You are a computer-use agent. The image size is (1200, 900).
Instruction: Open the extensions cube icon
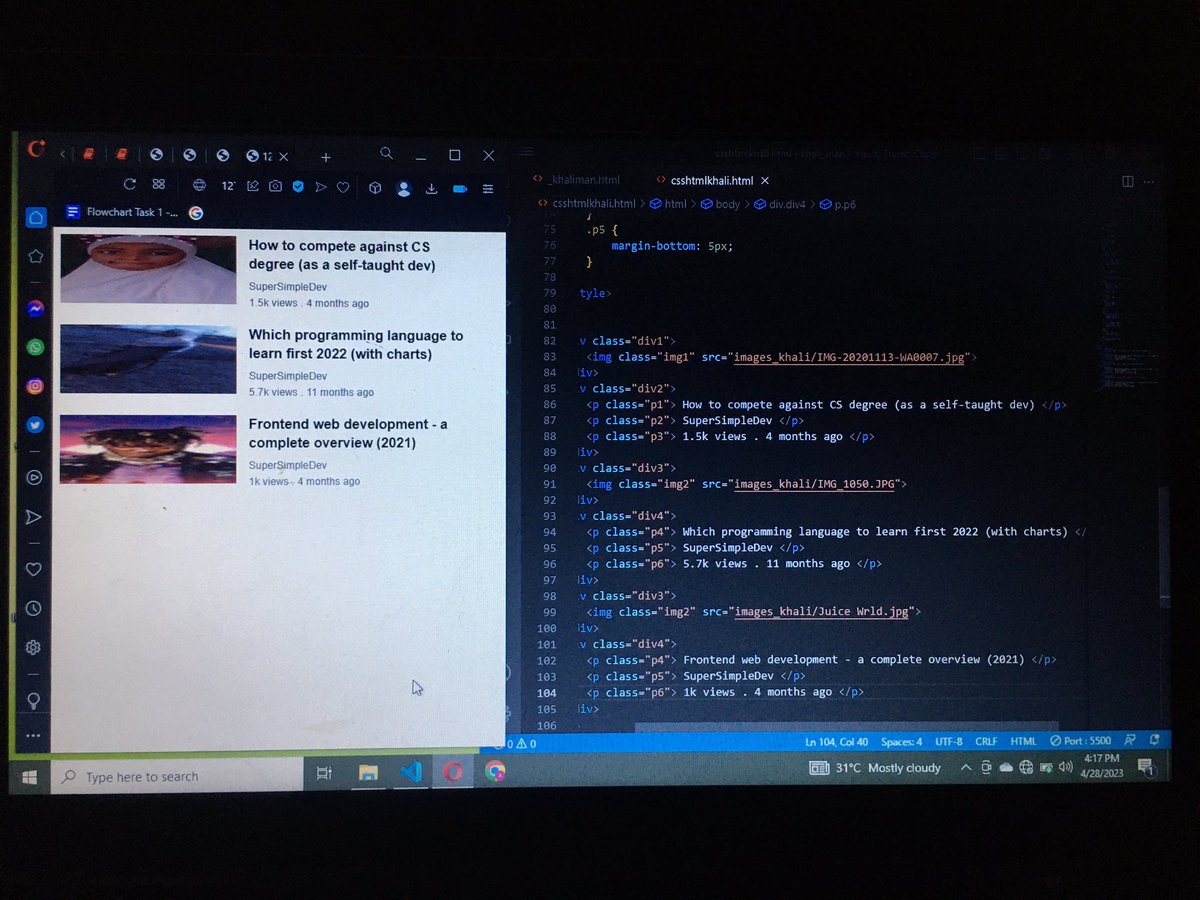[x=375, y=187]
